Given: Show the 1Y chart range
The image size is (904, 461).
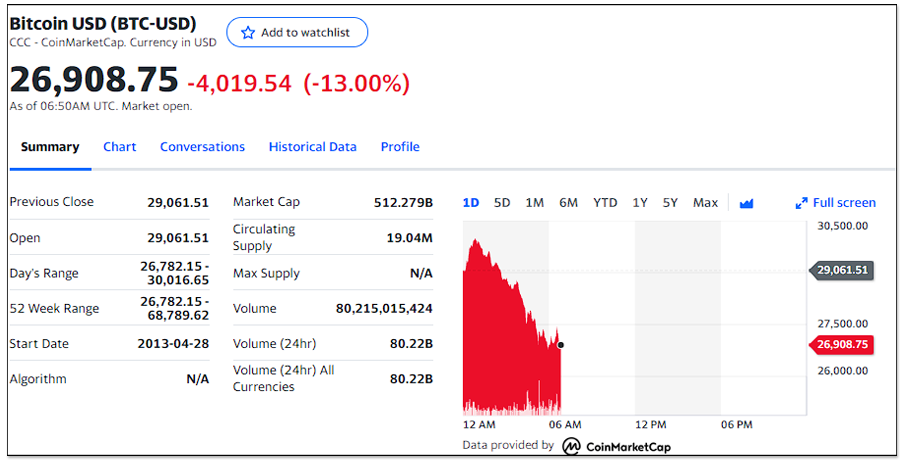Looking at the screenshot, I should tap(640, 203).
